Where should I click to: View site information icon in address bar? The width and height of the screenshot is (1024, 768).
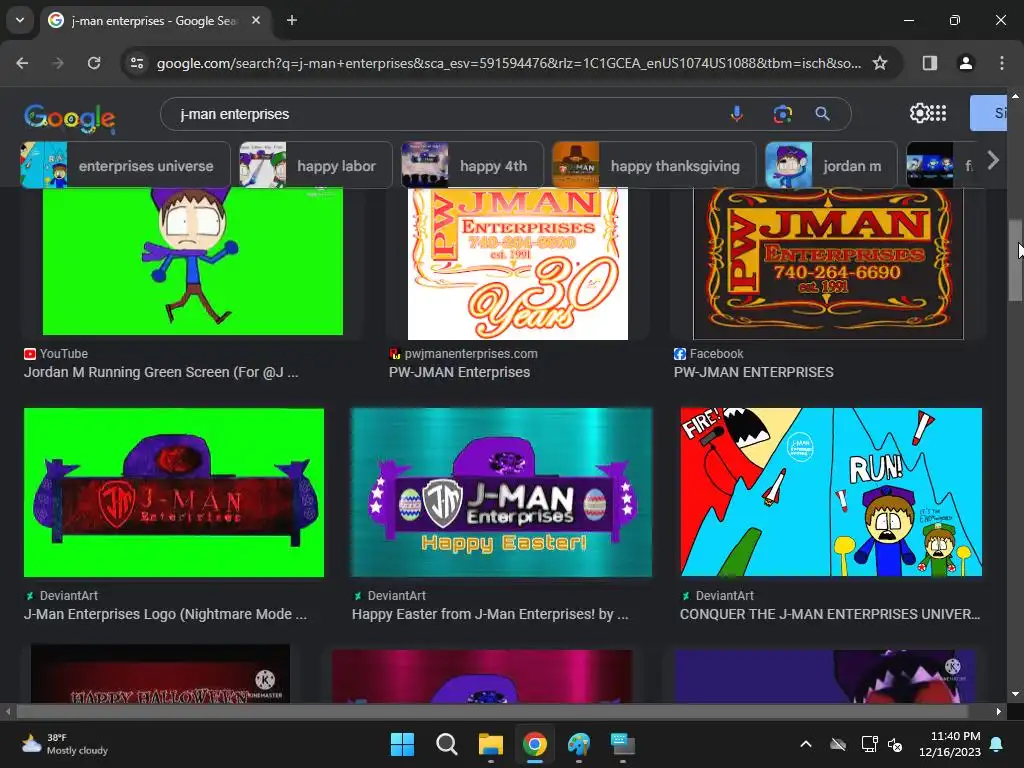click(136, 63)
